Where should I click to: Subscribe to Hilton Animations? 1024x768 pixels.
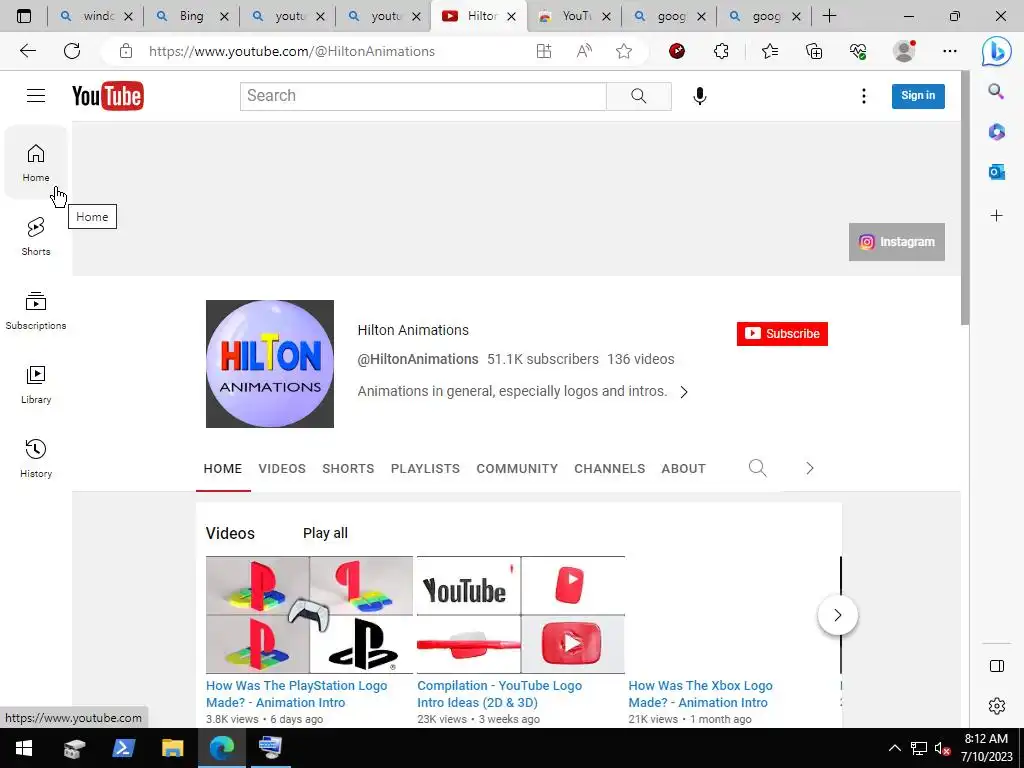(x=782, y=334)
